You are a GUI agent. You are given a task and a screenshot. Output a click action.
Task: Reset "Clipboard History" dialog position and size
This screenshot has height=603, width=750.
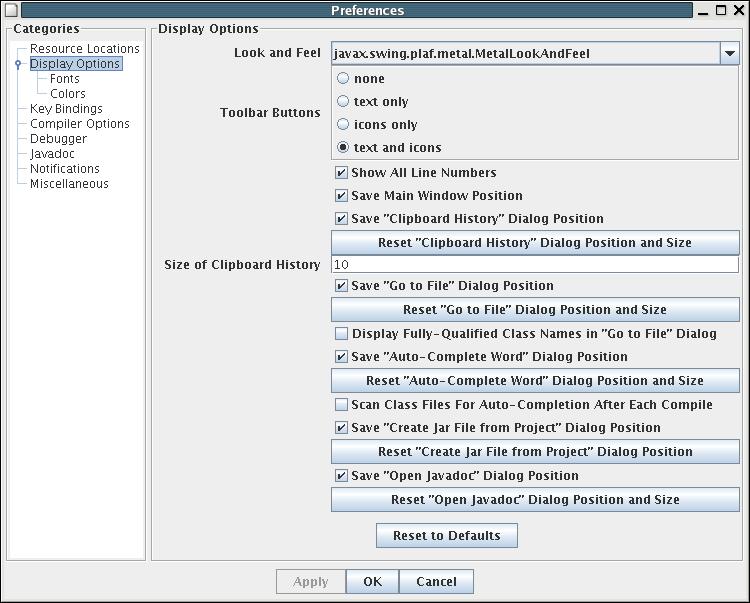pyautogui.click(x=535, y=243)
